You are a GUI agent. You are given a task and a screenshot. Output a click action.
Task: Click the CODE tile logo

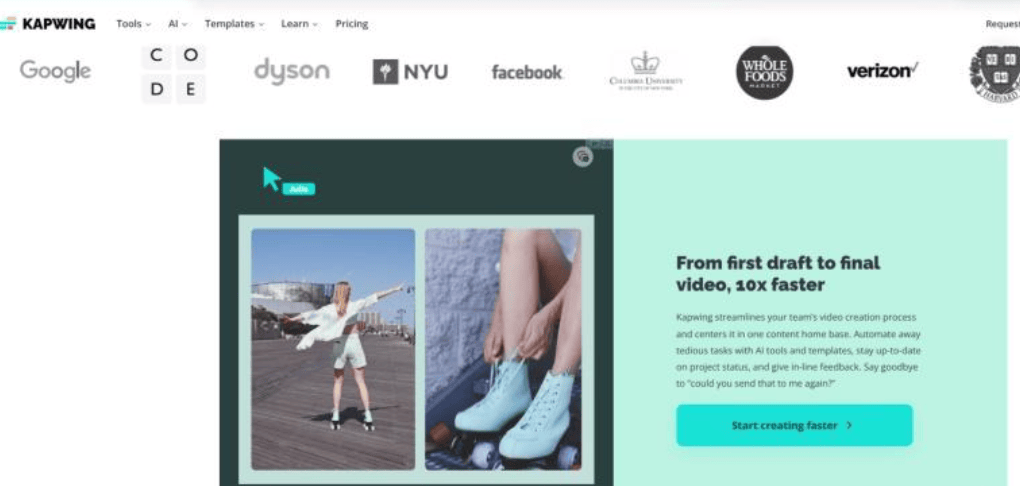pyautogui.click(x=174, y=74)
